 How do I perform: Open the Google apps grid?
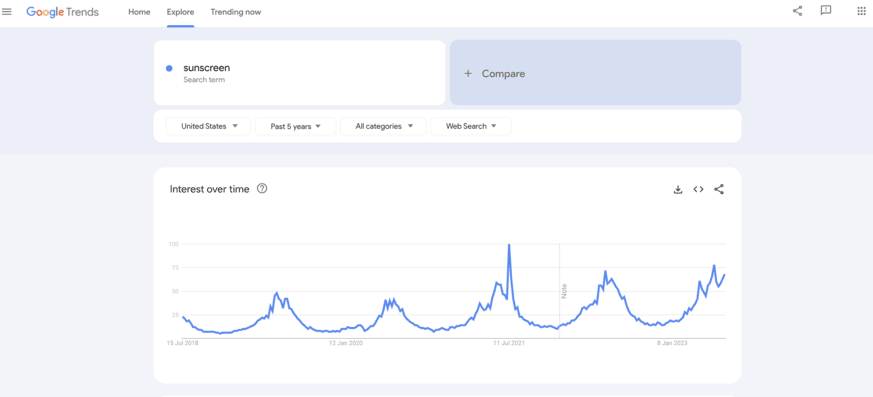point(861,11)
